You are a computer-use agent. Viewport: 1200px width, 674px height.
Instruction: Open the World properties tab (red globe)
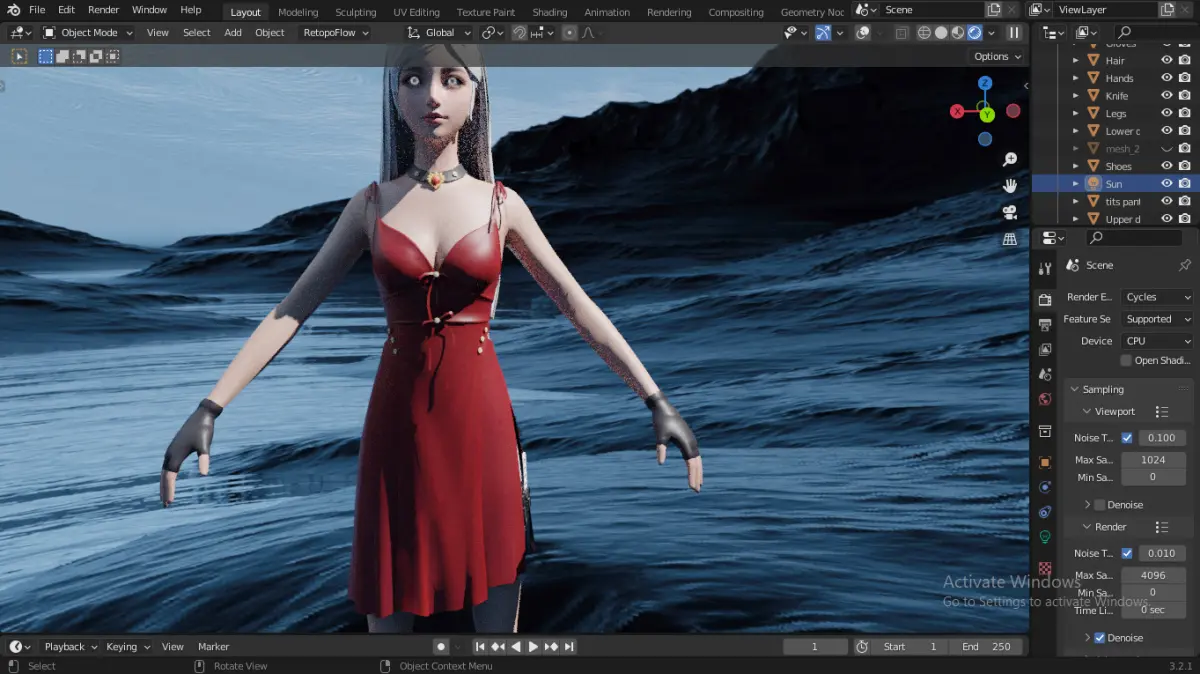pos(1045,399)
